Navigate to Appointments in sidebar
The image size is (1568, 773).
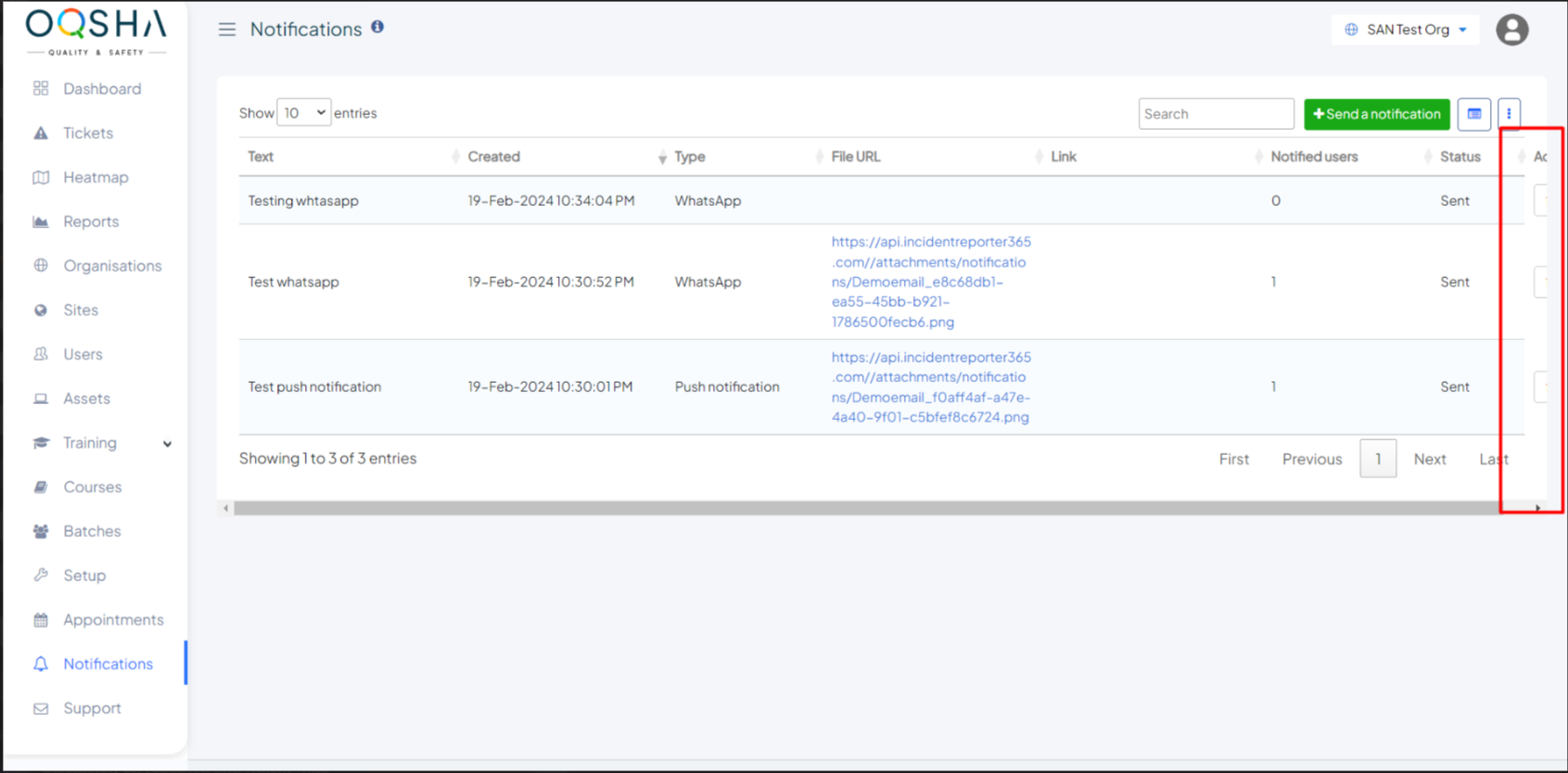point(113,620)
